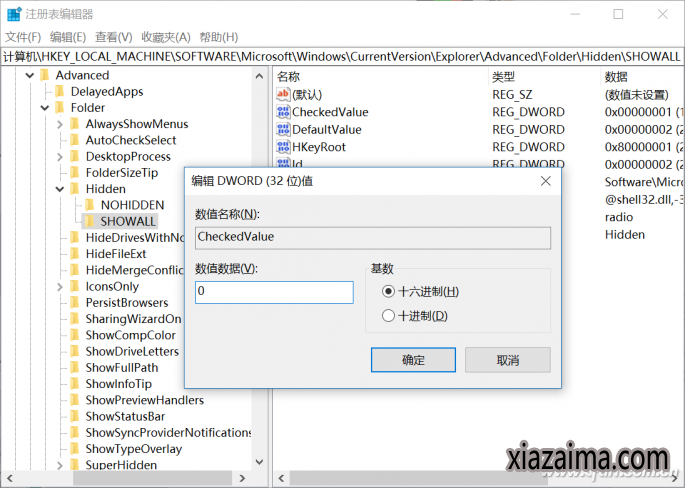The width and height of the screenshot is (685, 488).
Task: Select the HideMergeConflic... tree item
Action: tap(135, 270)
